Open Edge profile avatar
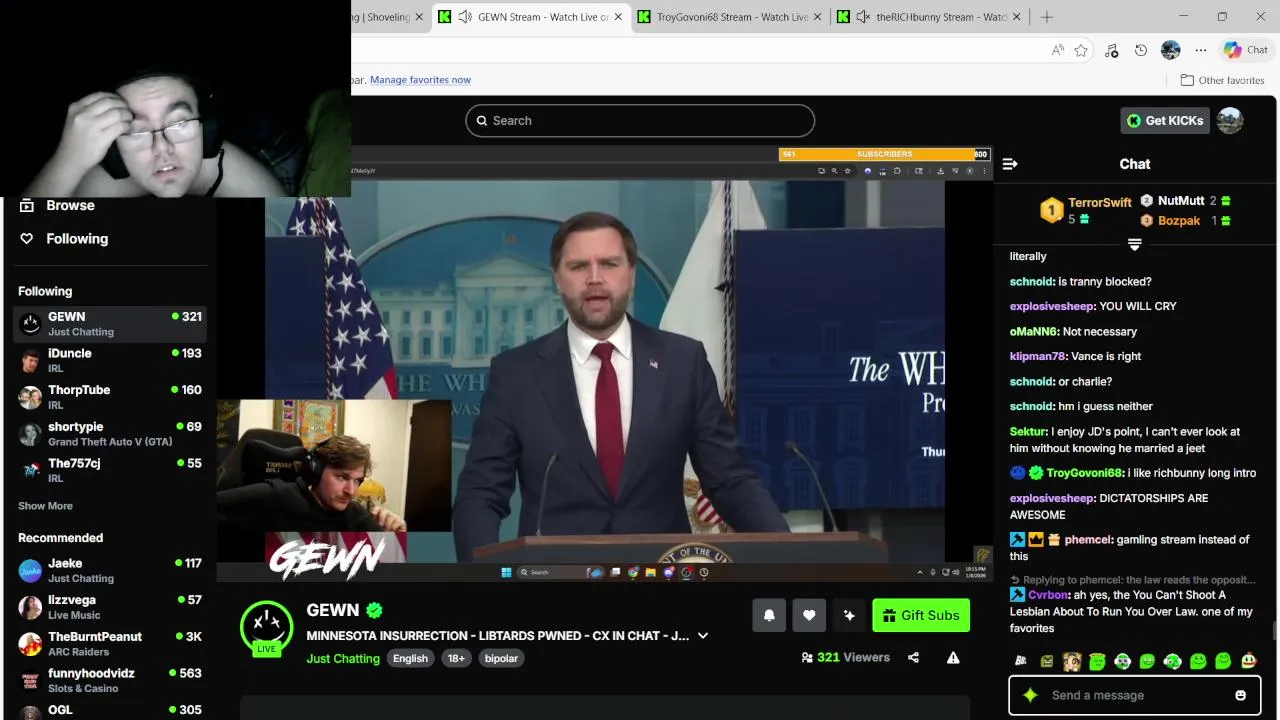Screen dimensions: 1280x720 coord(1170,50)
